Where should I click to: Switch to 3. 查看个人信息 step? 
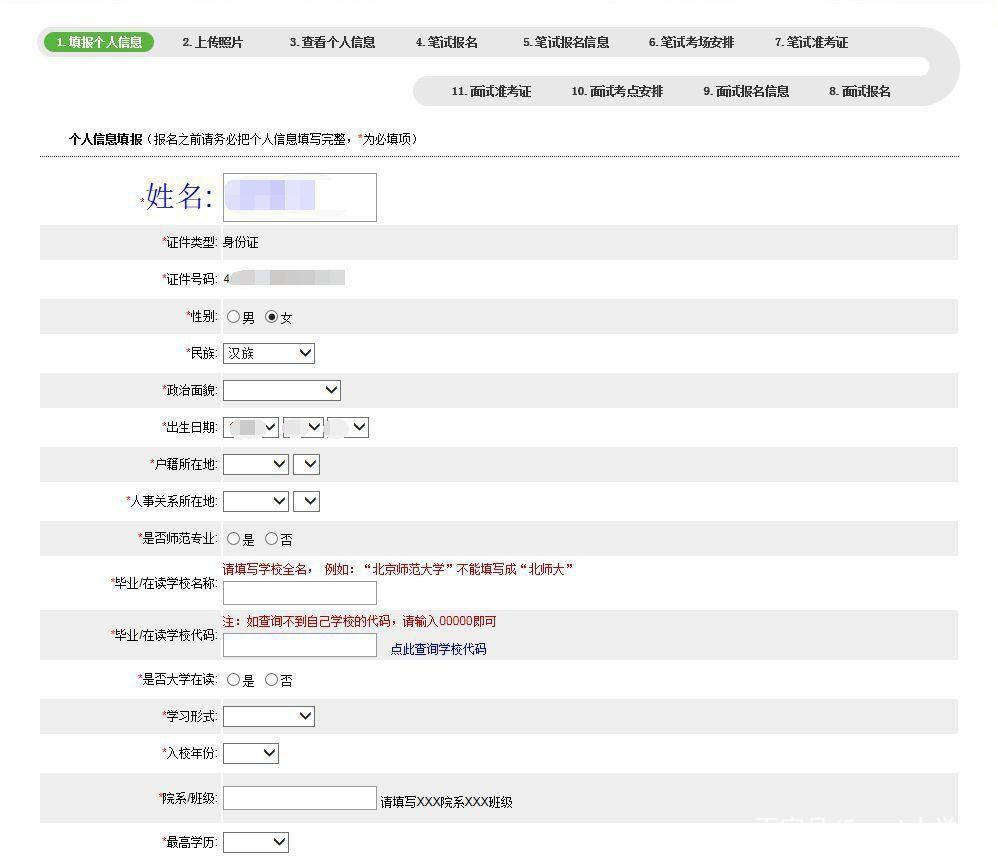click(332, 42)
